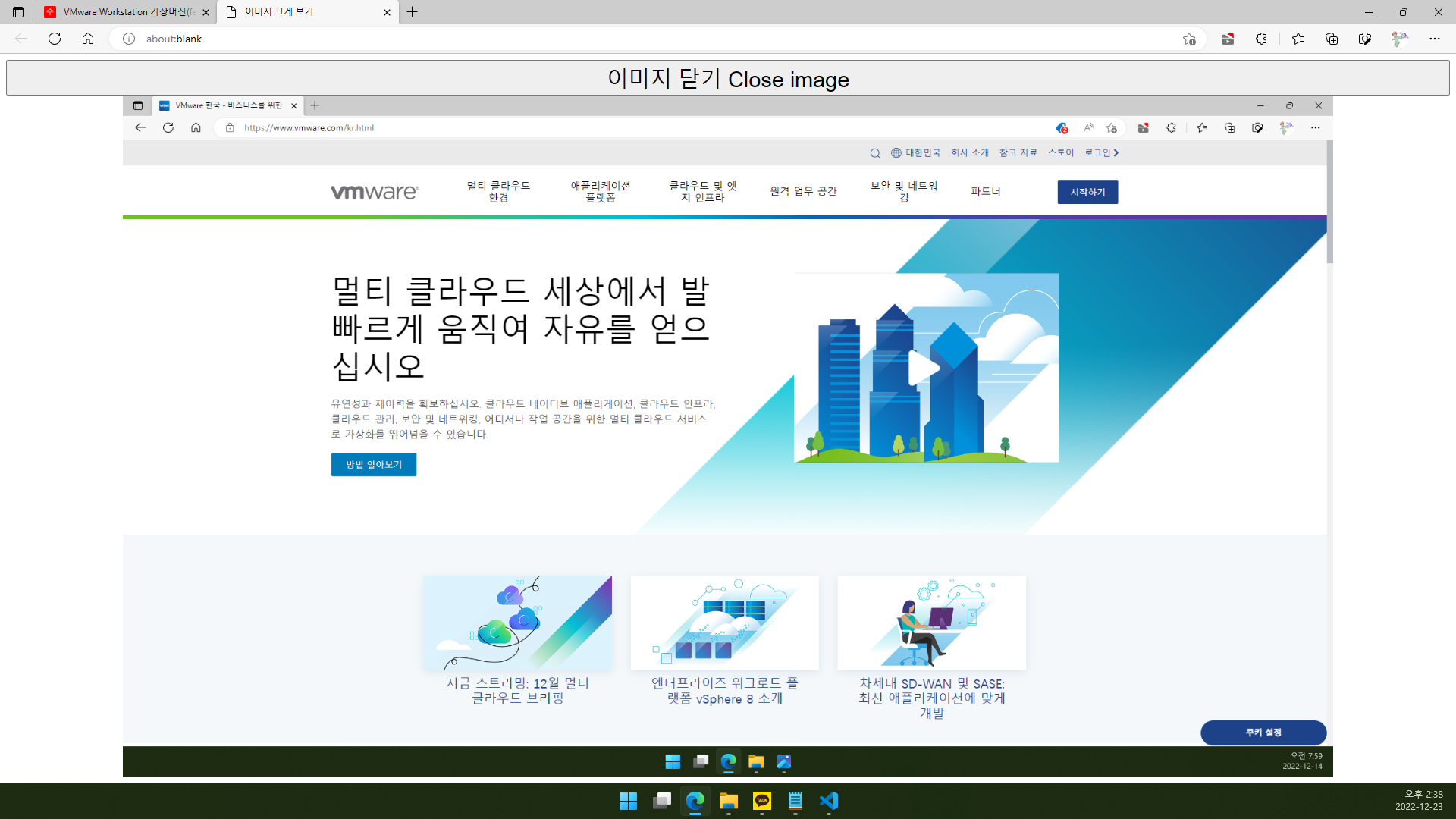1456x819 pixels.
Task: Open Notepad on host taskbar
Action: click(795, 801)
